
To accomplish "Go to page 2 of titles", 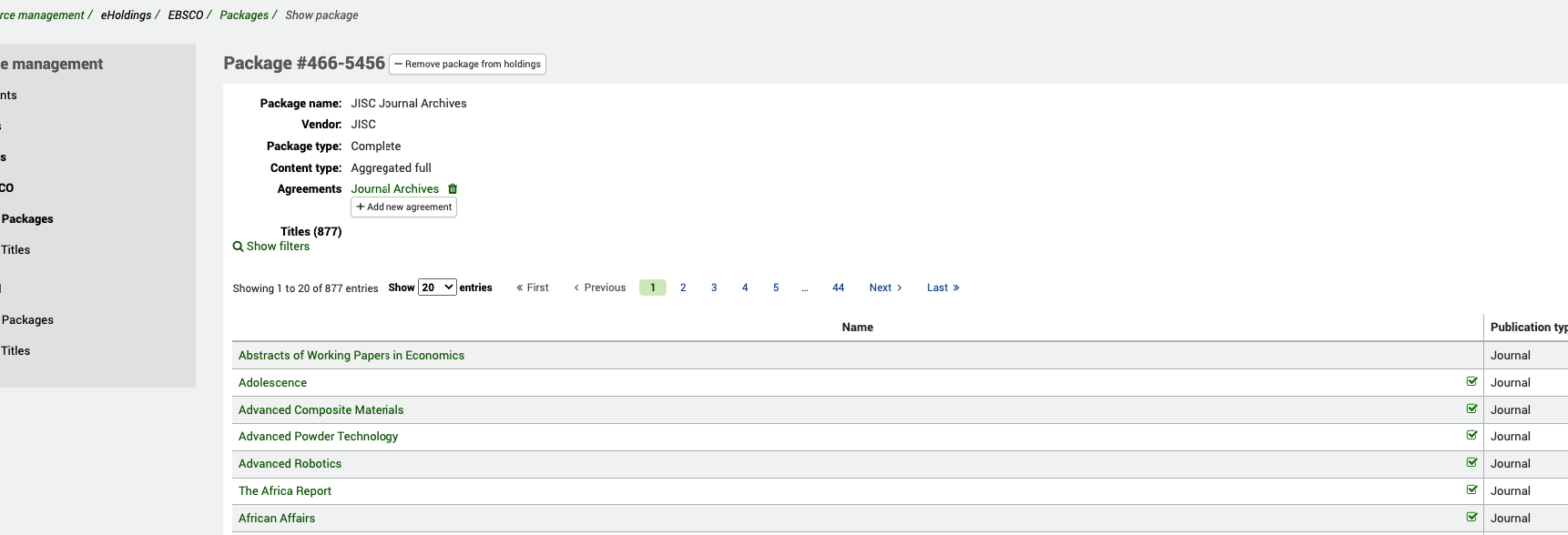I will point(683,288).
